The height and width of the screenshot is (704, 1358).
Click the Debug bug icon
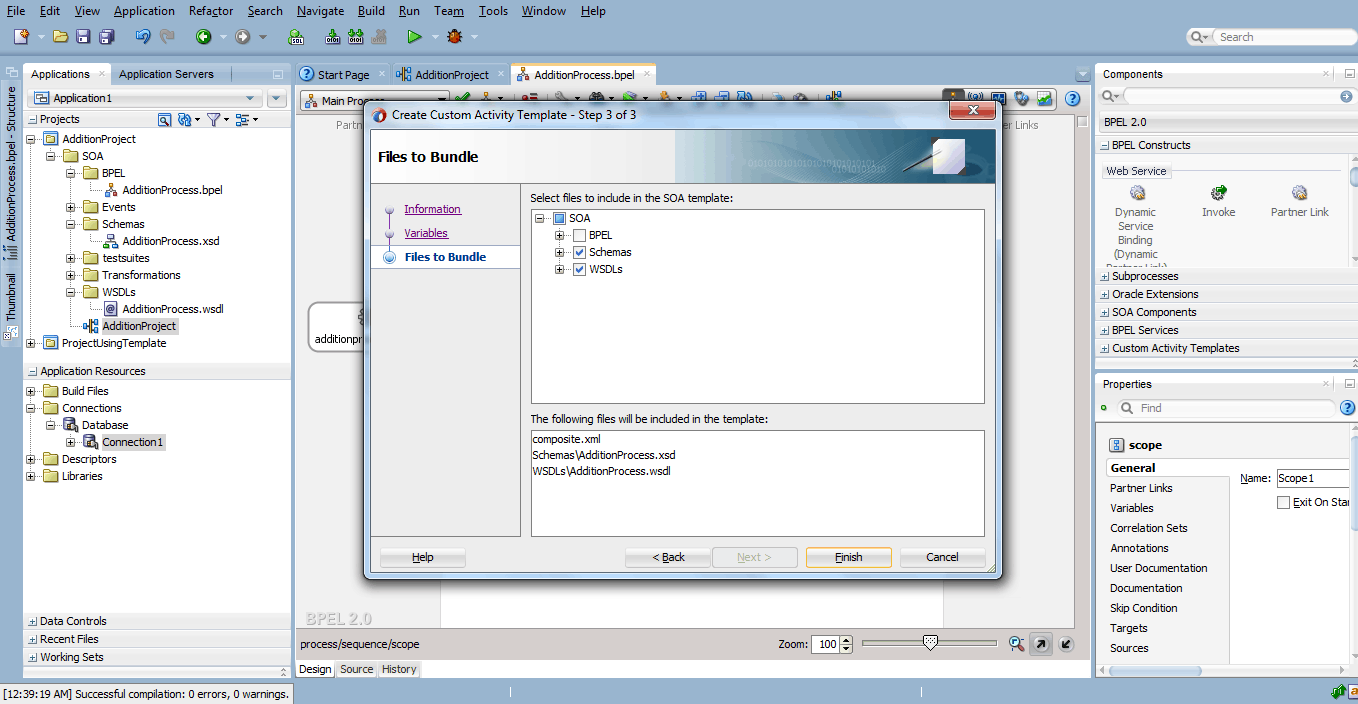[455, 37]
